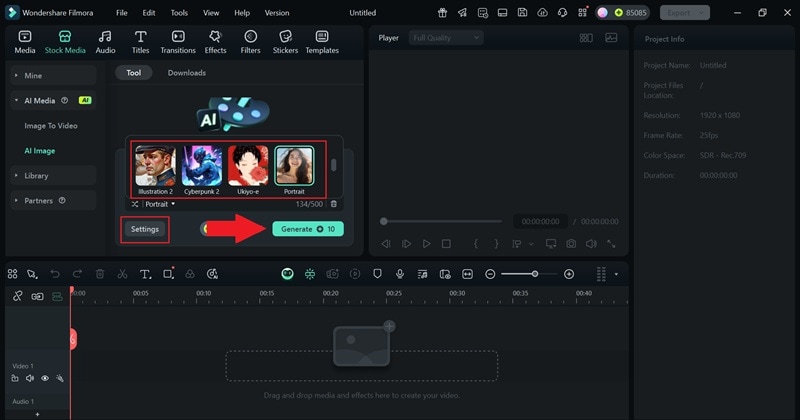Screen dimensions: 800x420
Task: Click the Delete trash icon in timeline toolbar
Action: click(x=100, y=274)
